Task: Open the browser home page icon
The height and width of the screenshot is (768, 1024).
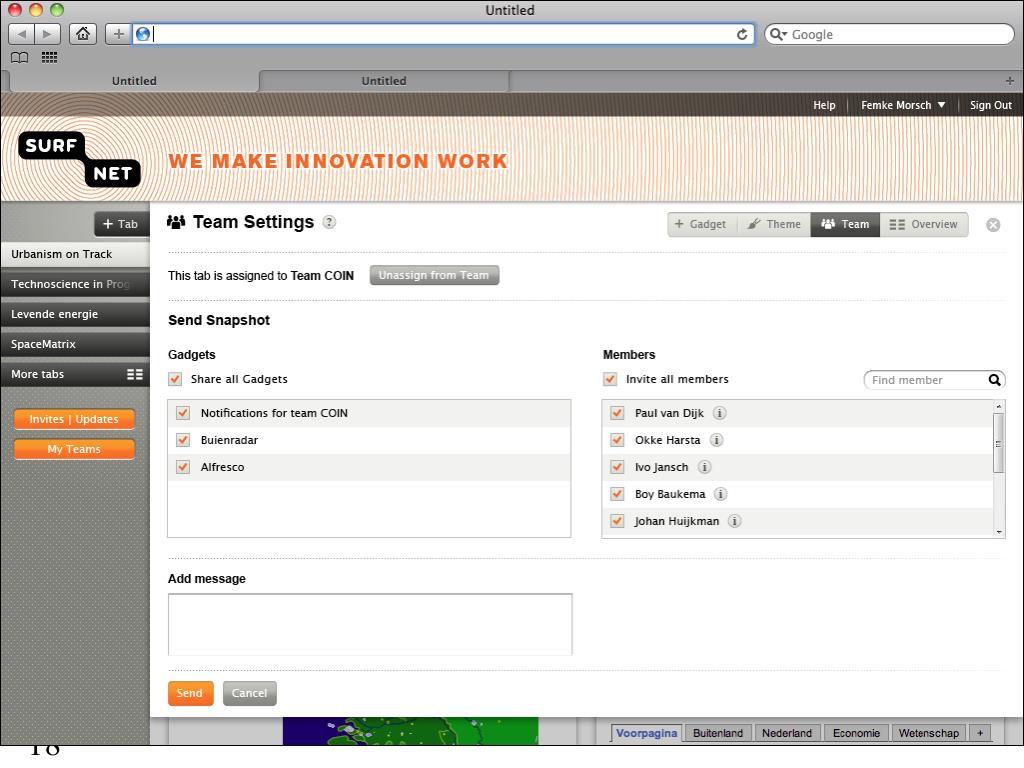Action: pos(83,34)
